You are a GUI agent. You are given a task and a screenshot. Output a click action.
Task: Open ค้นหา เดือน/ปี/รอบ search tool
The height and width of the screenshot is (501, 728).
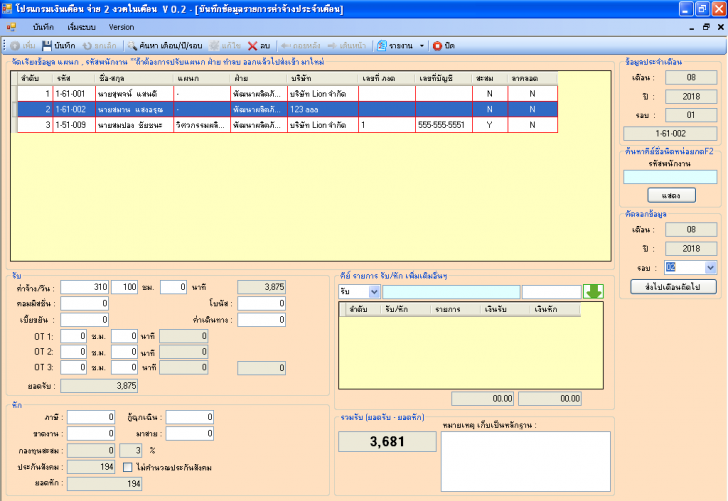click(165, 46)
